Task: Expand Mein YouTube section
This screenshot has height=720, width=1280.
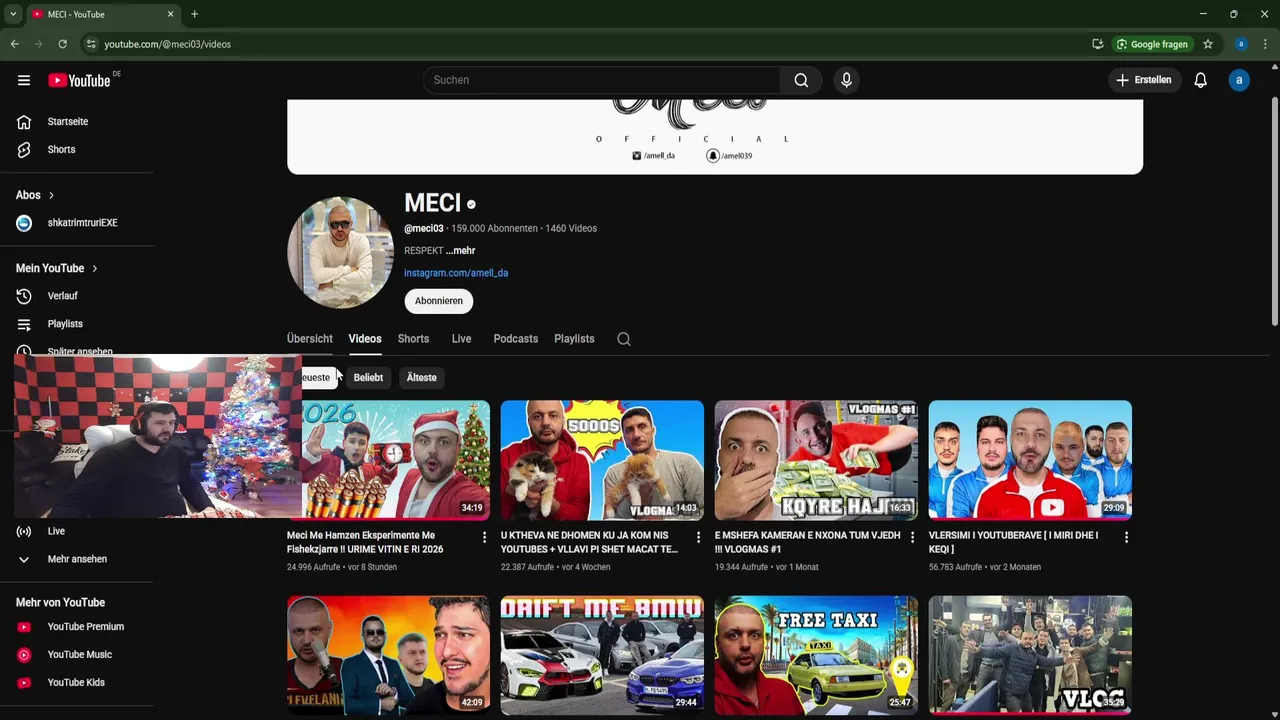Action: (57, 268)
